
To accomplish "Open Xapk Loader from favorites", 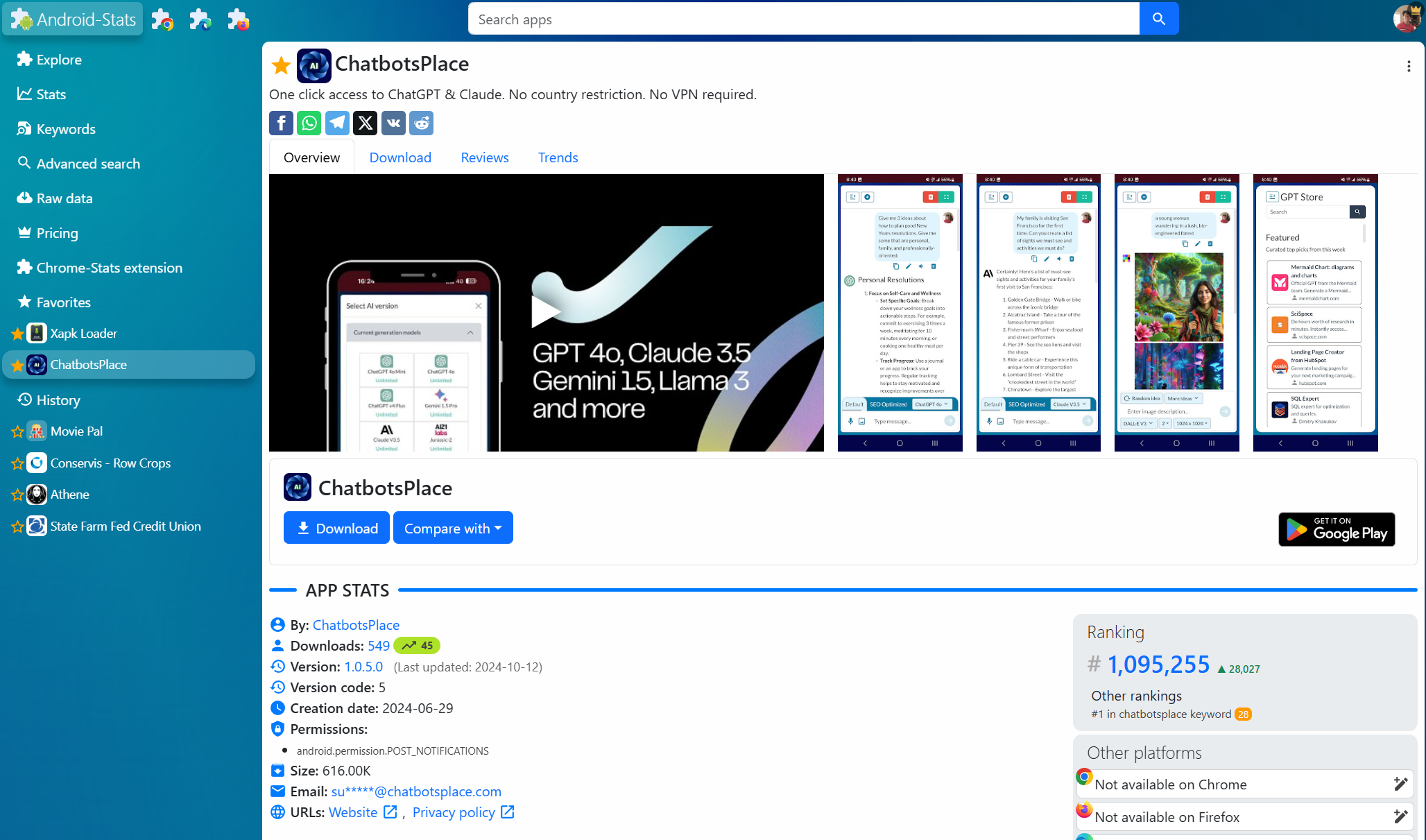I will (x=83, y=334).
